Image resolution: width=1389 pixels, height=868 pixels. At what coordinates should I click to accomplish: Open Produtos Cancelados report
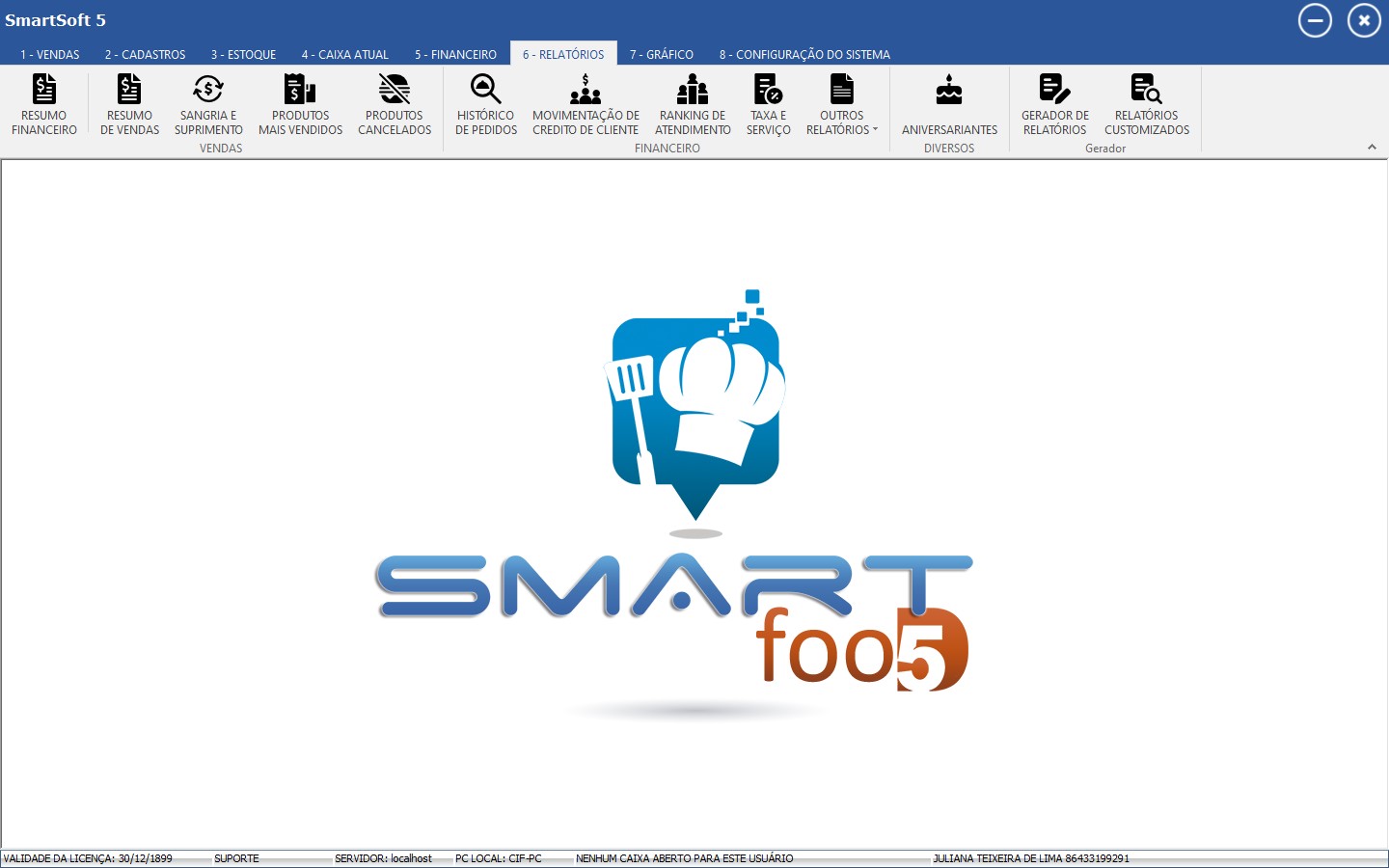pyautogui.click(x=395, y=104)
